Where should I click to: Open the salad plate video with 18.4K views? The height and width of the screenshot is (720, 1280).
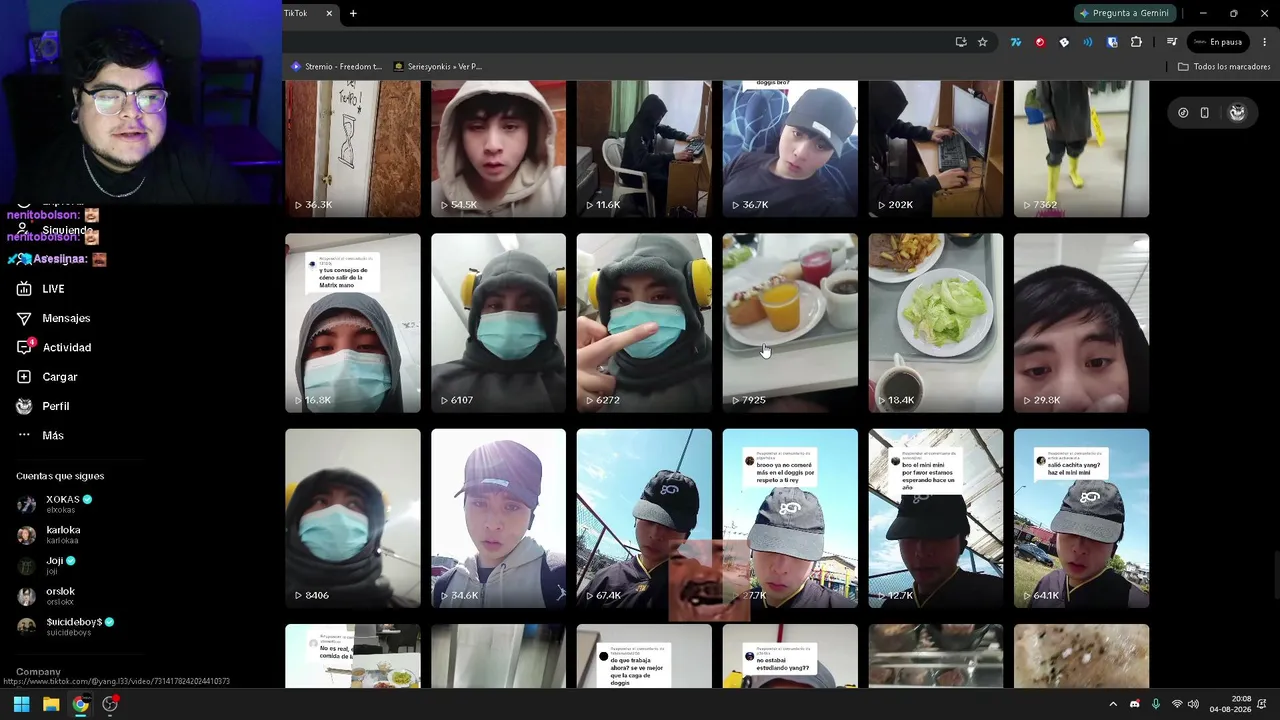tap(936, 323)
